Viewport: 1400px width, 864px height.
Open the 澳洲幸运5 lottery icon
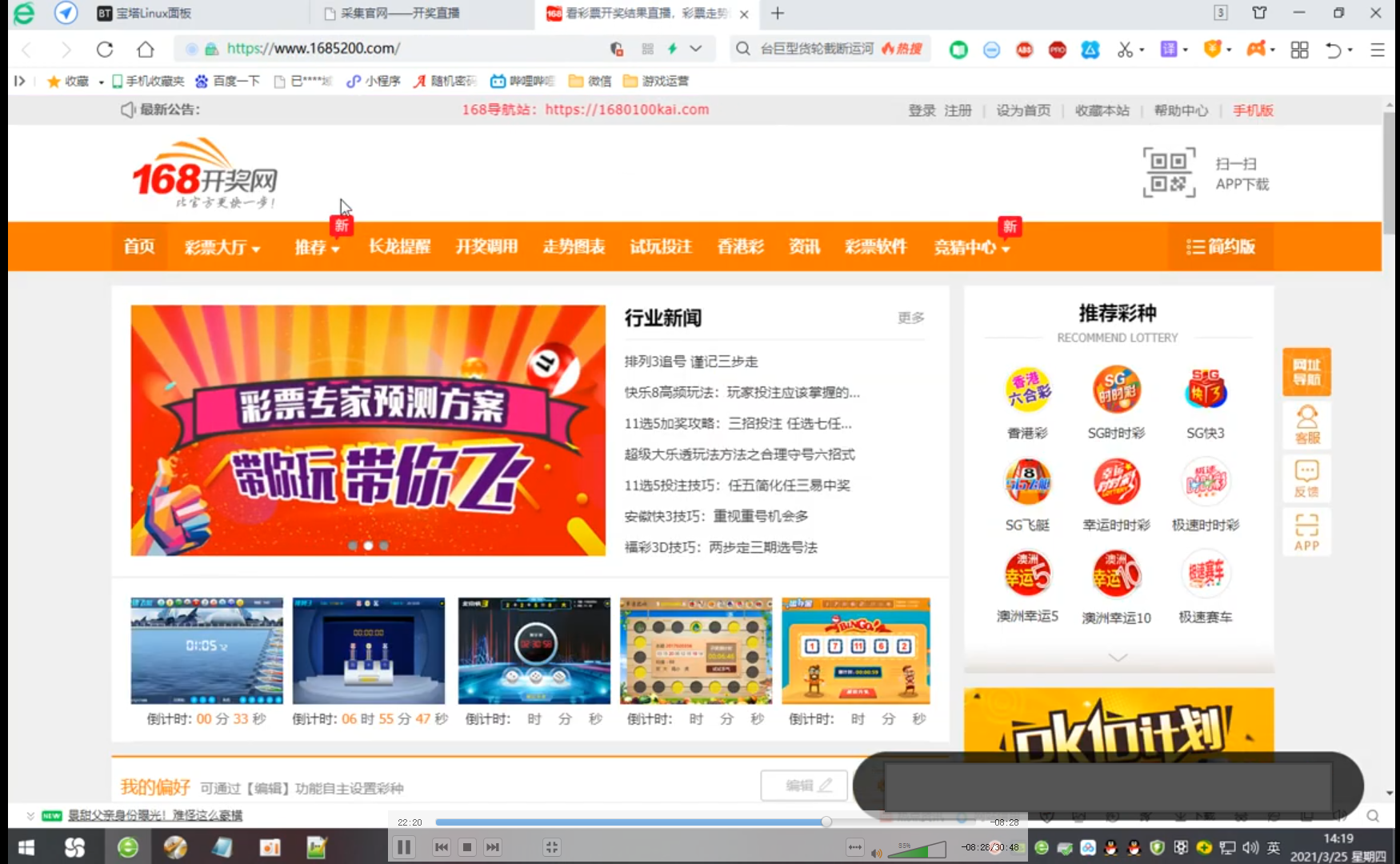[x=1027, y=575]
